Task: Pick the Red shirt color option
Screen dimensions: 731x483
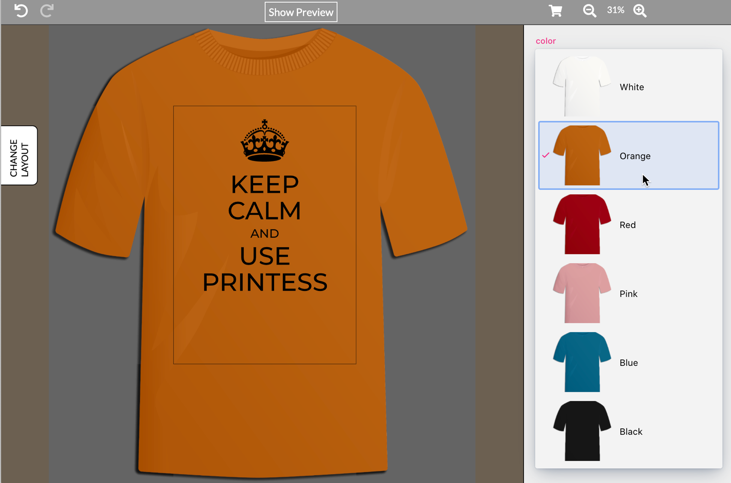Action: [628, 224]
